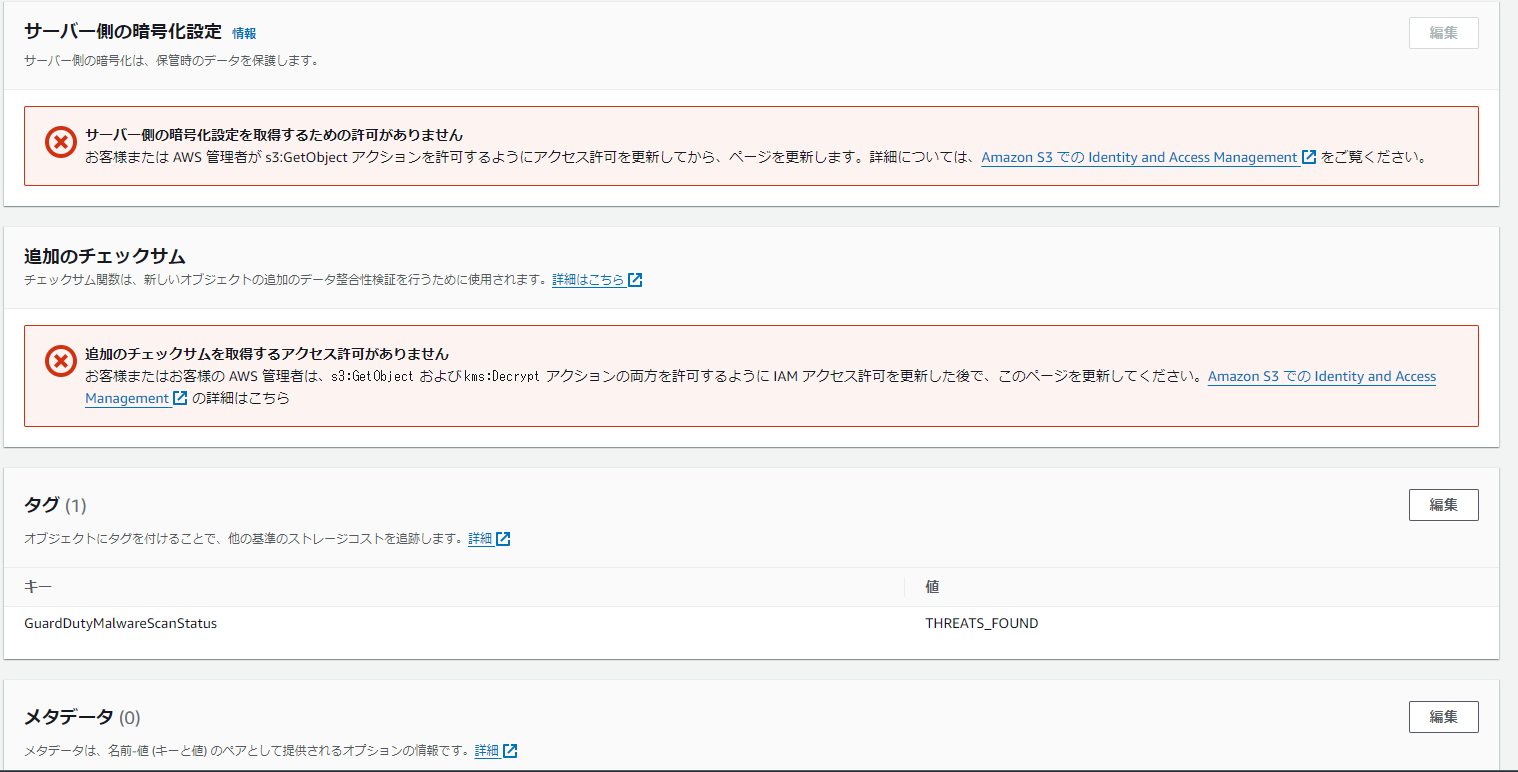The width and height of the screenshot is (1518, 772).
Task: Click external-link icon after encryption error IAM link
Action: click(1309, 157)
